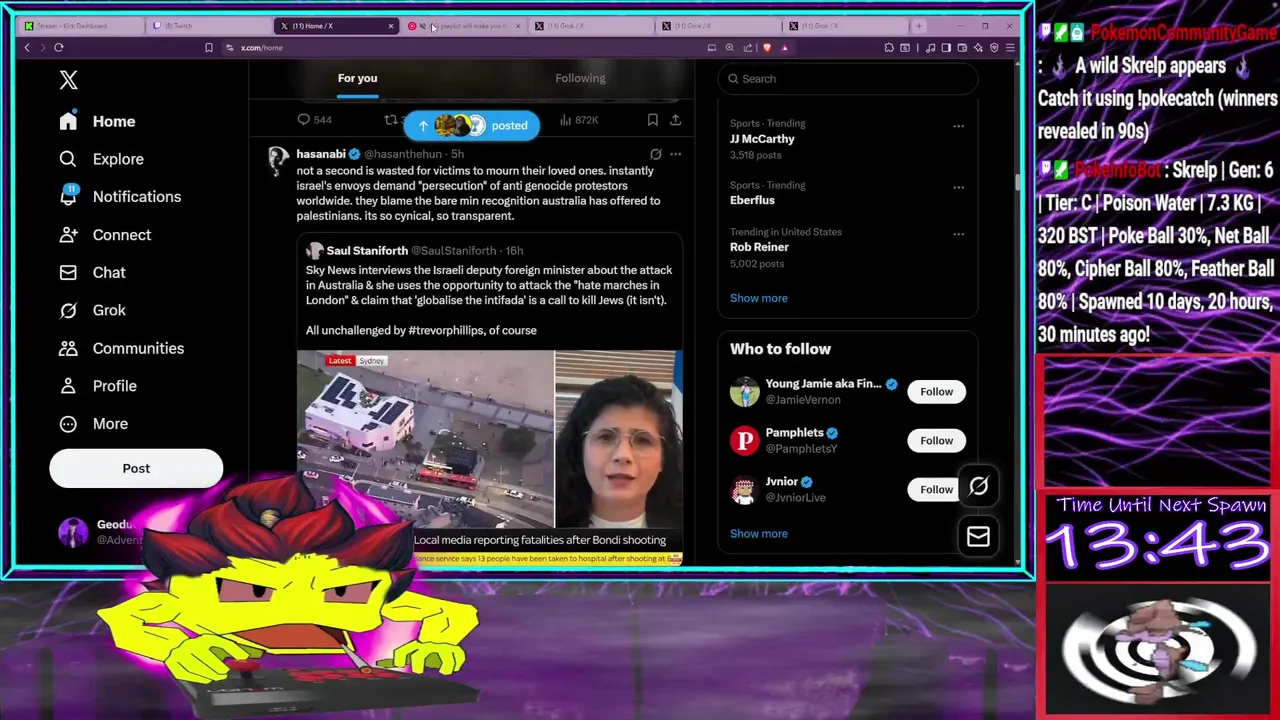
Task: Open Saul Staniforth's quoted post name
Action: (367, 251)
